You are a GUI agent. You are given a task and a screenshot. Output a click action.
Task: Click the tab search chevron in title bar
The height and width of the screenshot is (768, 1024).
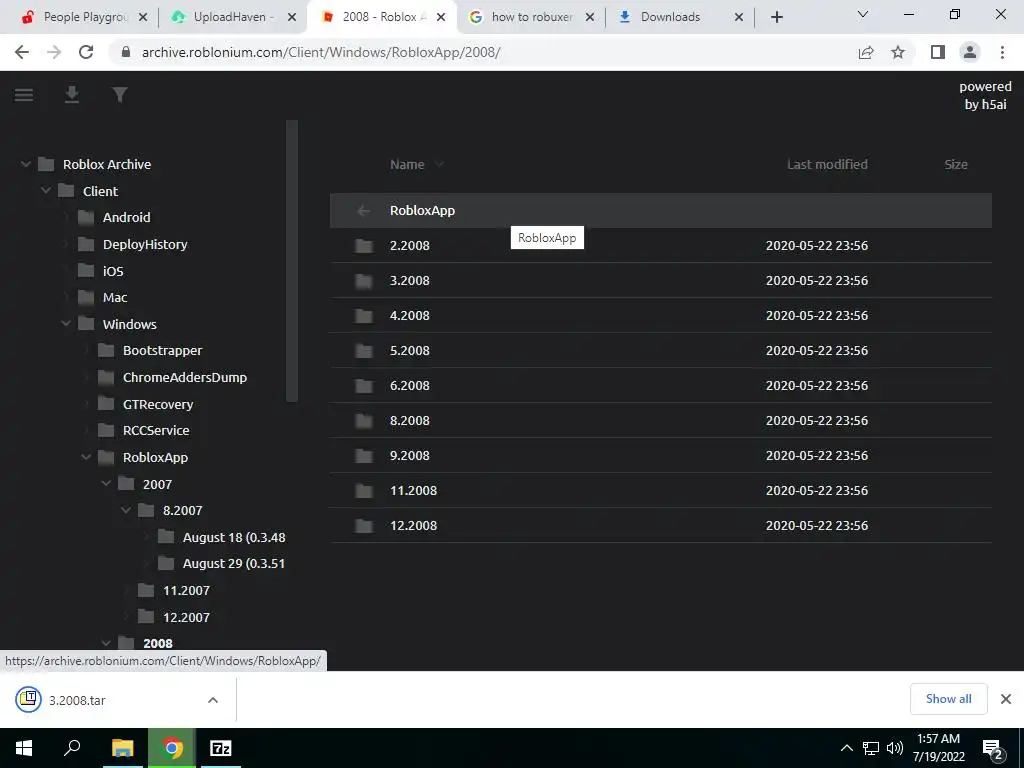point(863,14)
